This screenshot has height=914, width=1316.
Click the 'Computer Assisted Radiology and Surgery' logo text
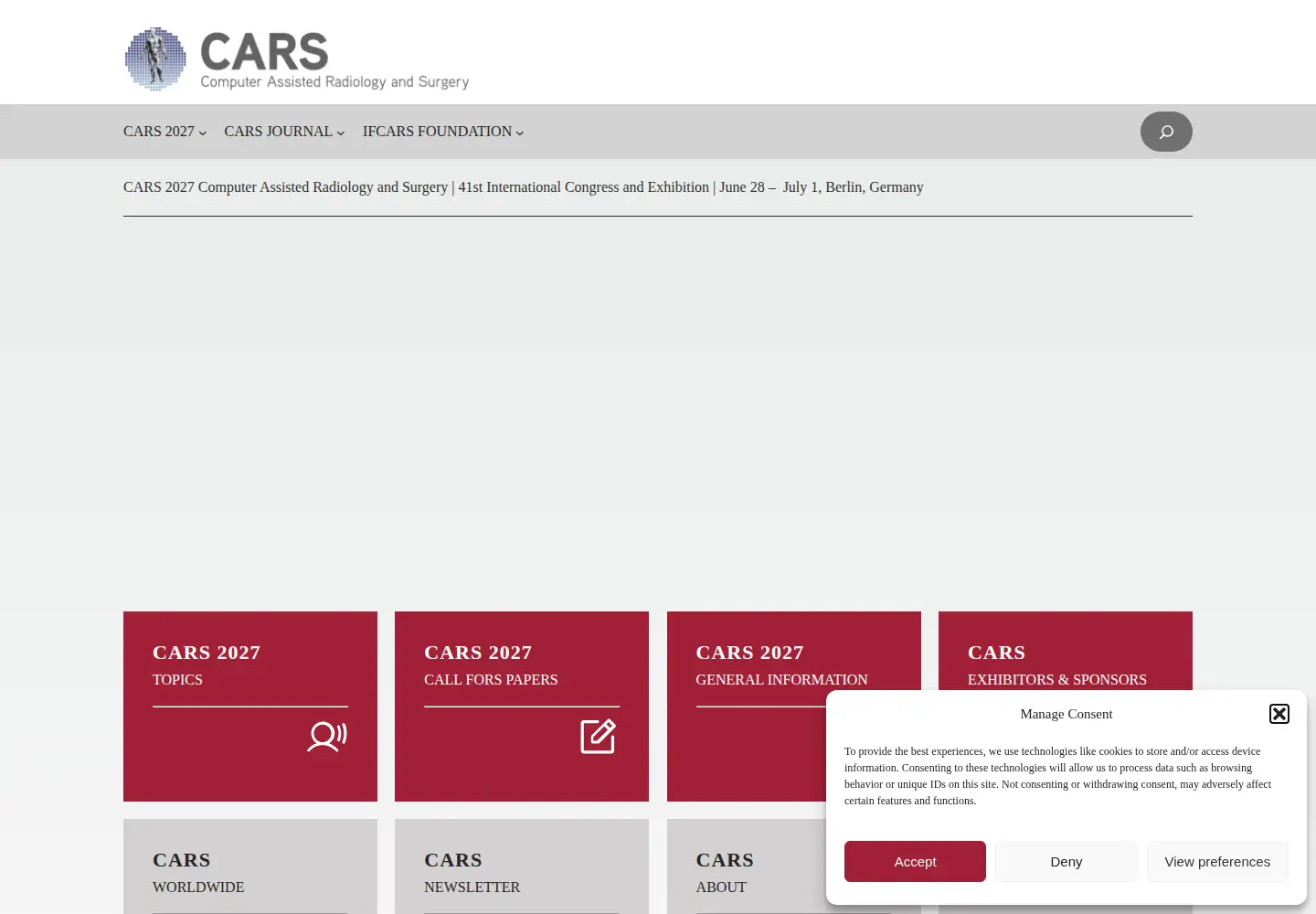[x=334, y=81]
